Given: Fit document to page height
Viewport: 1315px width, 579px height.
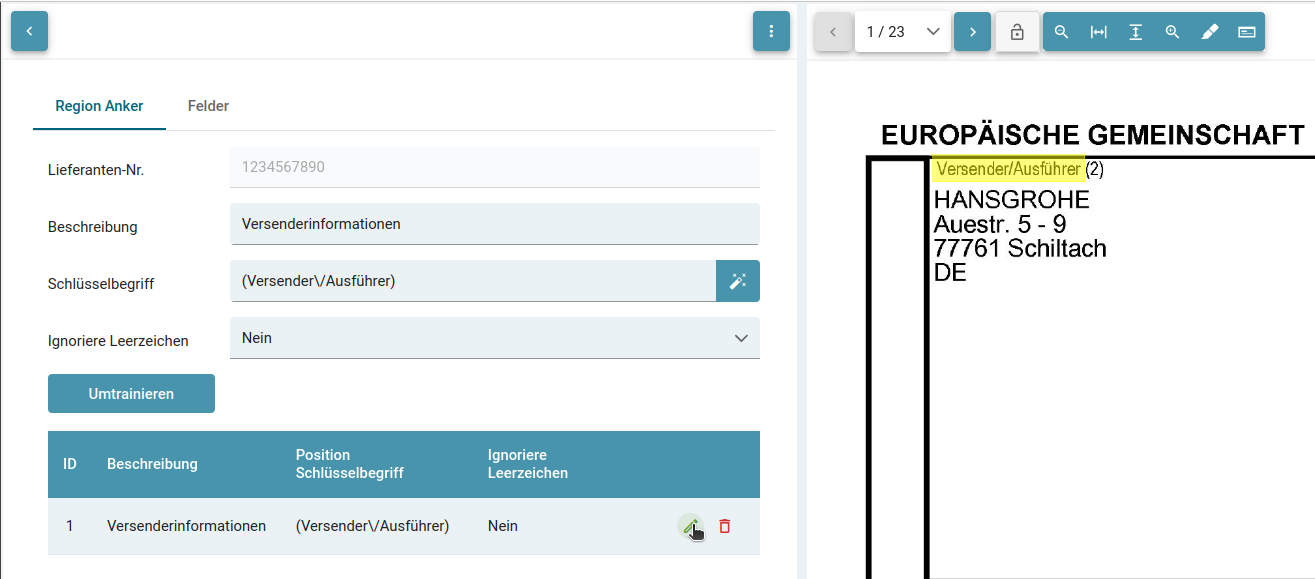Looking at the screenshot, I should tap(1136, 32).
